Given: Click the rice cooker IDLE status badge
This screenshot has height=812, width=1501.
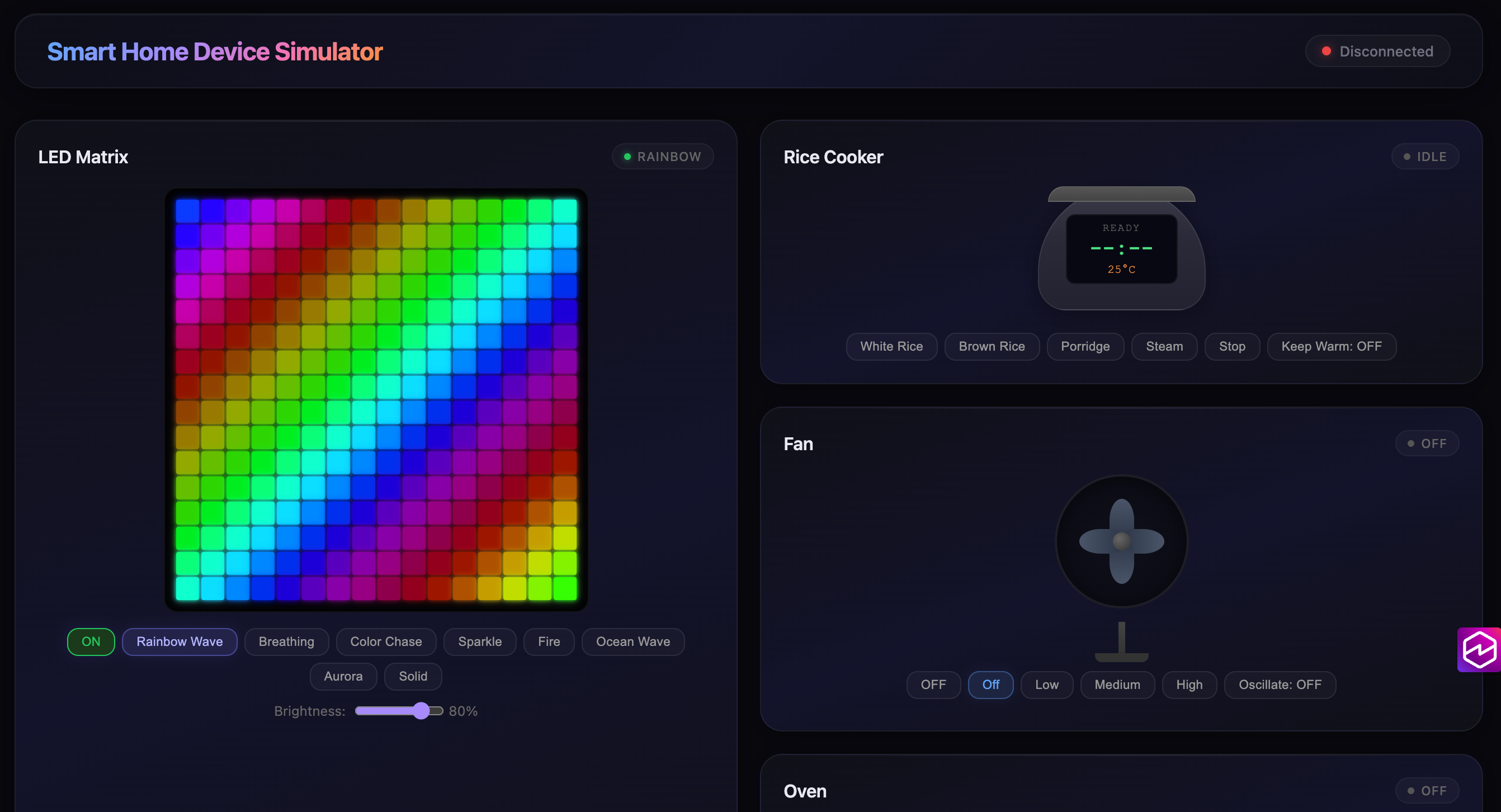Looking at the screenshot, I should click(1426, 156).
